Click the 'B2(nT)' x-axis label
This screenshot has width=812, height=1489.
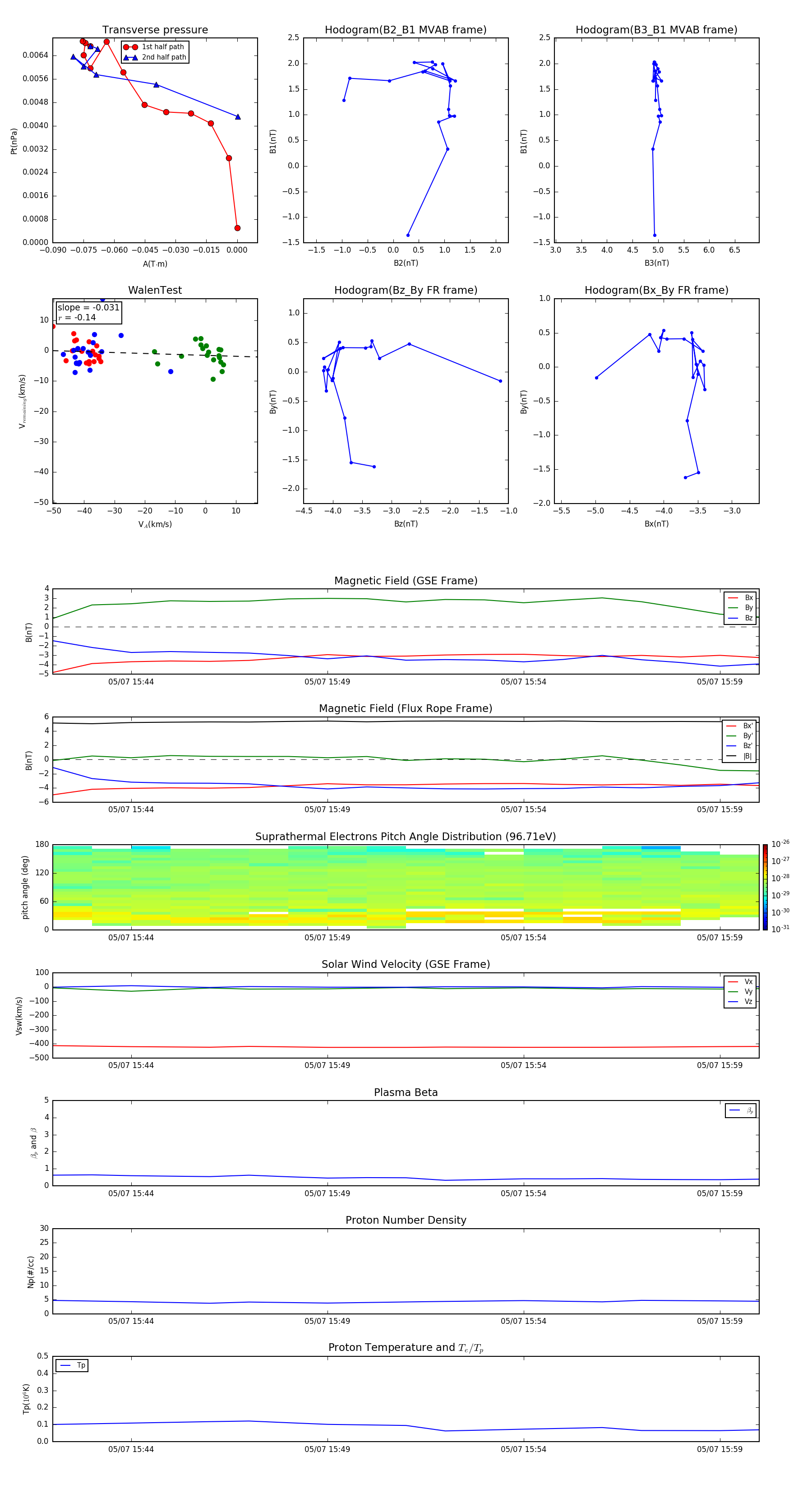[x=406, y=263]
